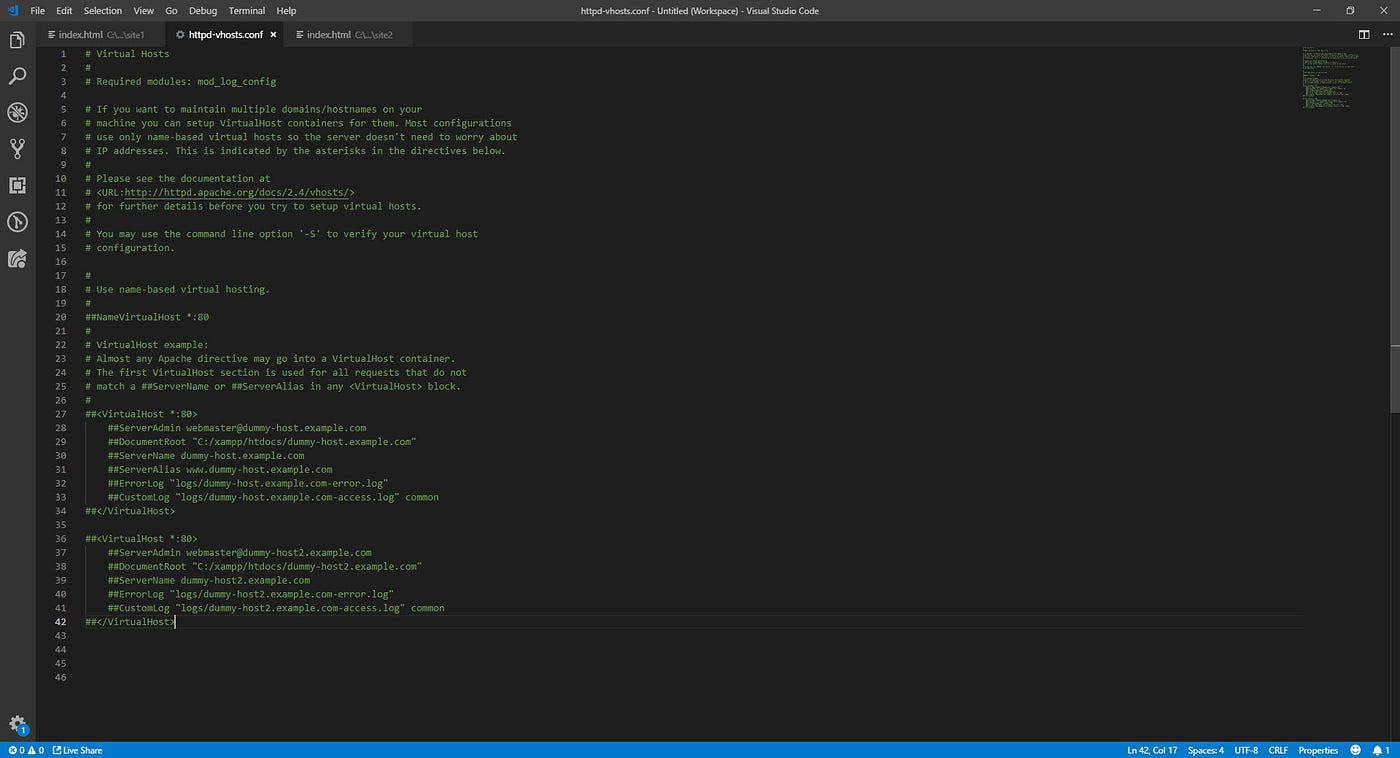The width and height of the screenshot is (1400, 758).
Task: Close the httpd-vhosts.conf tab
Action: (273, 34)
